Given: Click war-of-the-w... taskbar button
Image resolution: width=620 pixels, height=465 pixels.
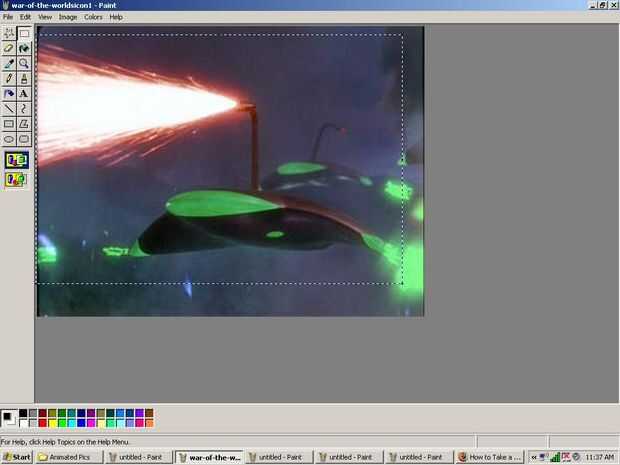Looking at the screenshot, I should [210, 457].
